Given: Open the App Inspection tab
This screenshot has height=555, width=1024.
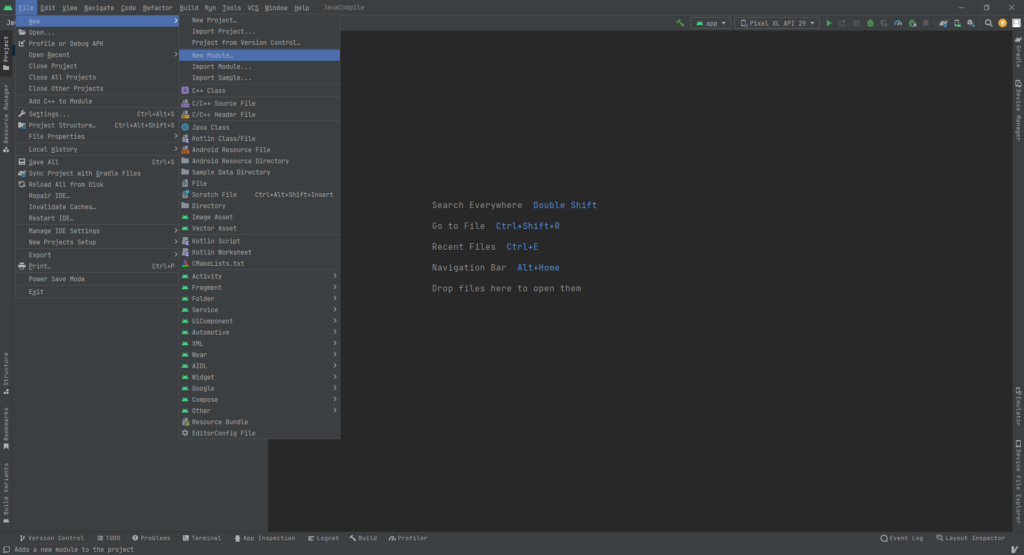Looking at the screenshot, I should [264, 538].
